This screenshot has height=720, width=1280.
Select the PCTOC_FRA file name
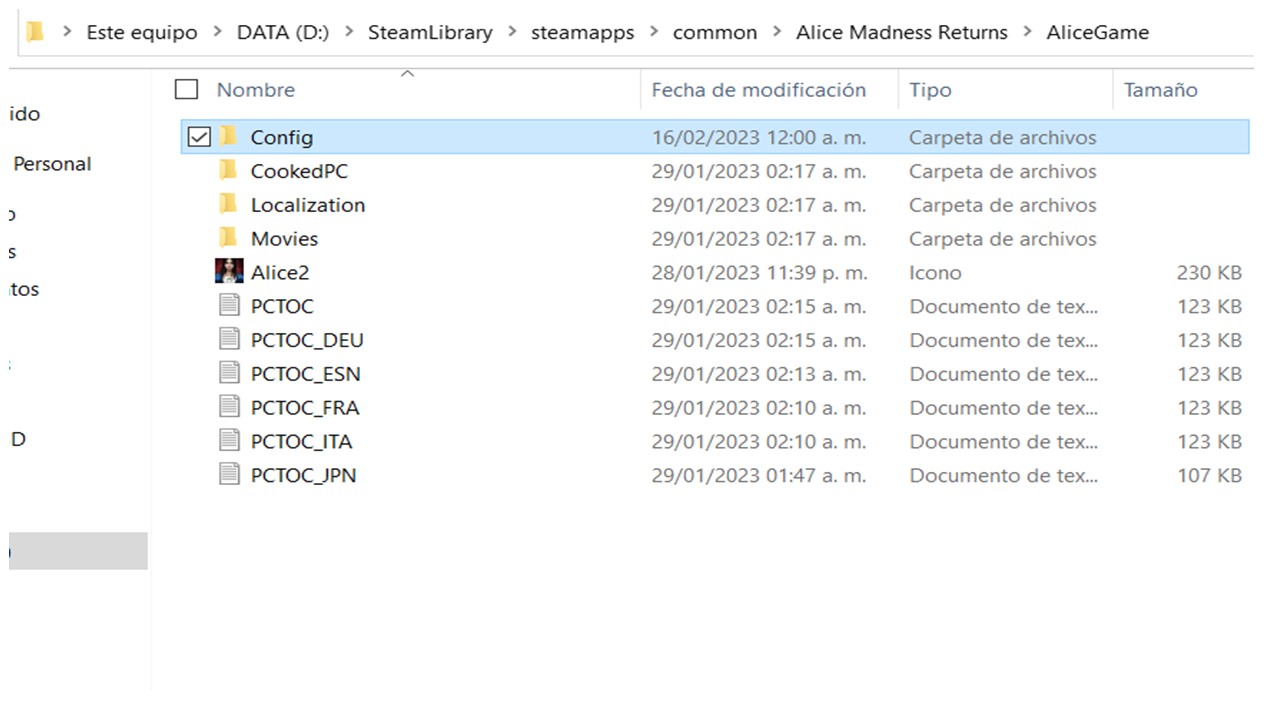(305, 408)
